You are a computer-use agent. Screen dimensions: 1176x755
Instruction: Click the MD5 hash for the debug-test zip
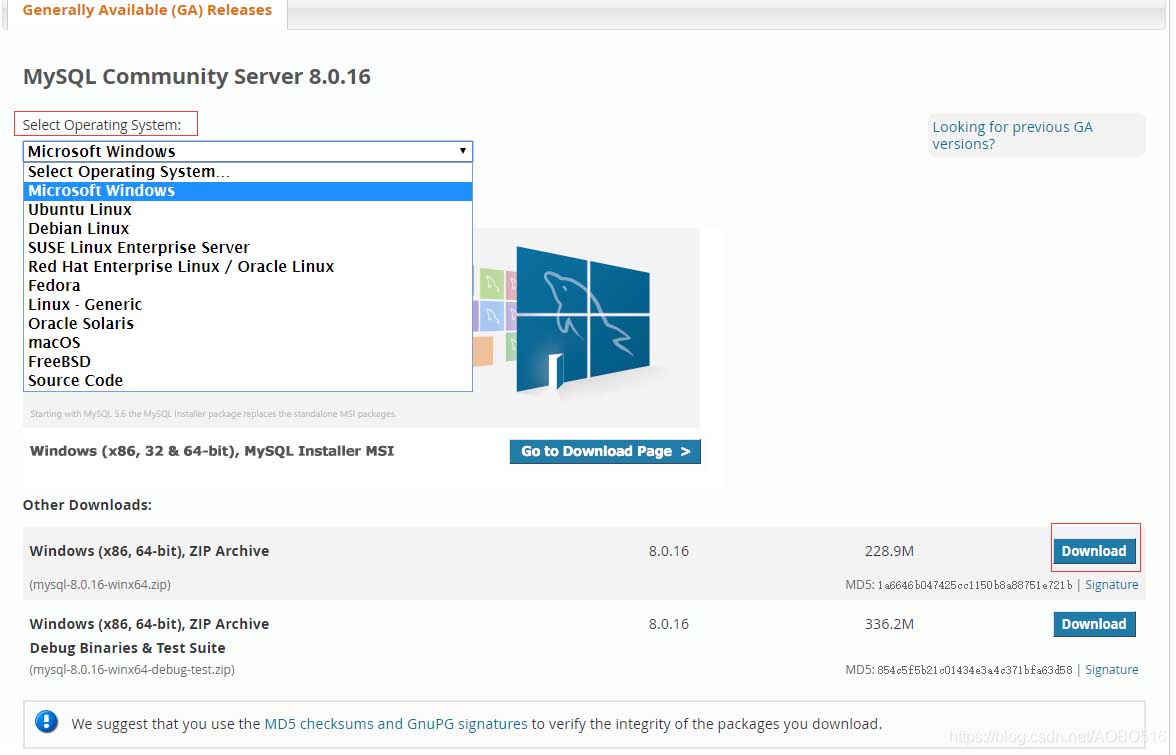(x=974, y=670)
